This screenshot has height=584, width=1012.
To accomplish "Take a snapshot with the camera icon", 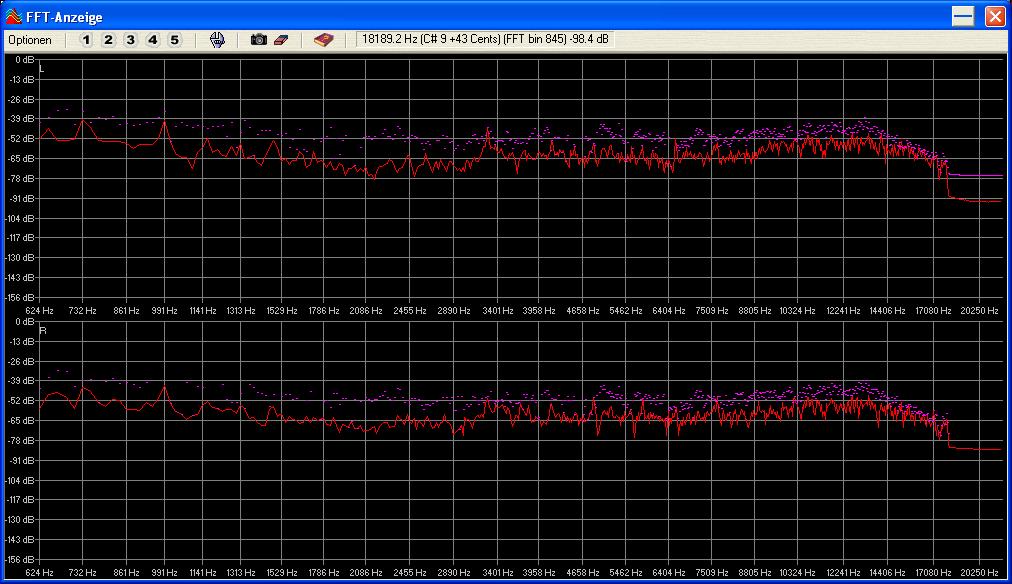I will click(259, 40).
